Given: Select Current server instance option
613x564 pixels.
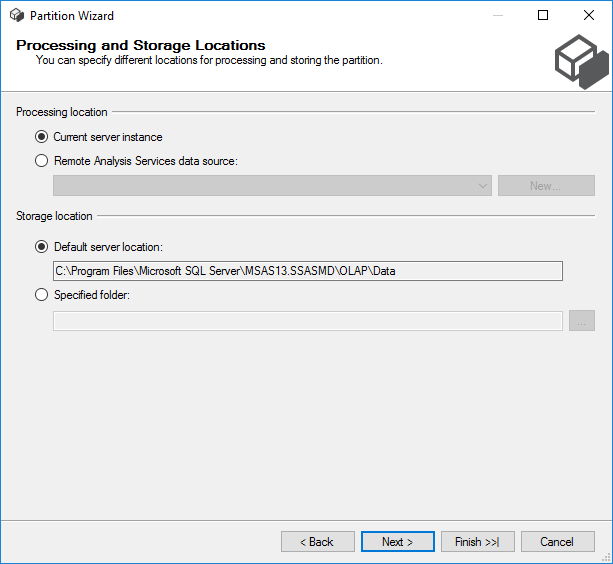Looking at the screenshot, I should [42, 137].
